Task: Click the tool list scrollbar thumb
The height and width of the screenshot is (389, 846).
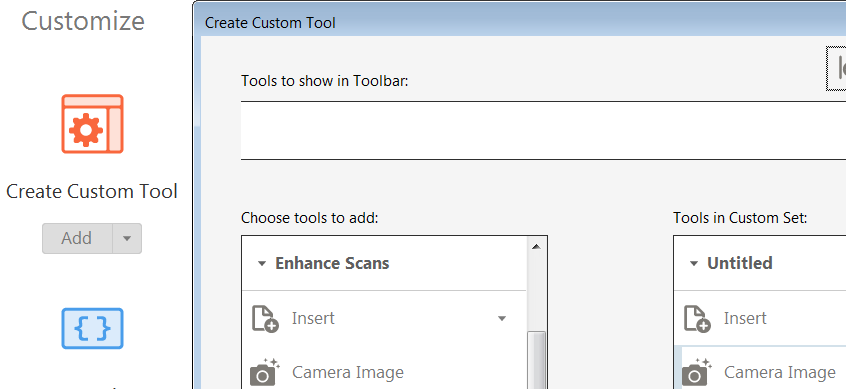Action: pos(536,360)
